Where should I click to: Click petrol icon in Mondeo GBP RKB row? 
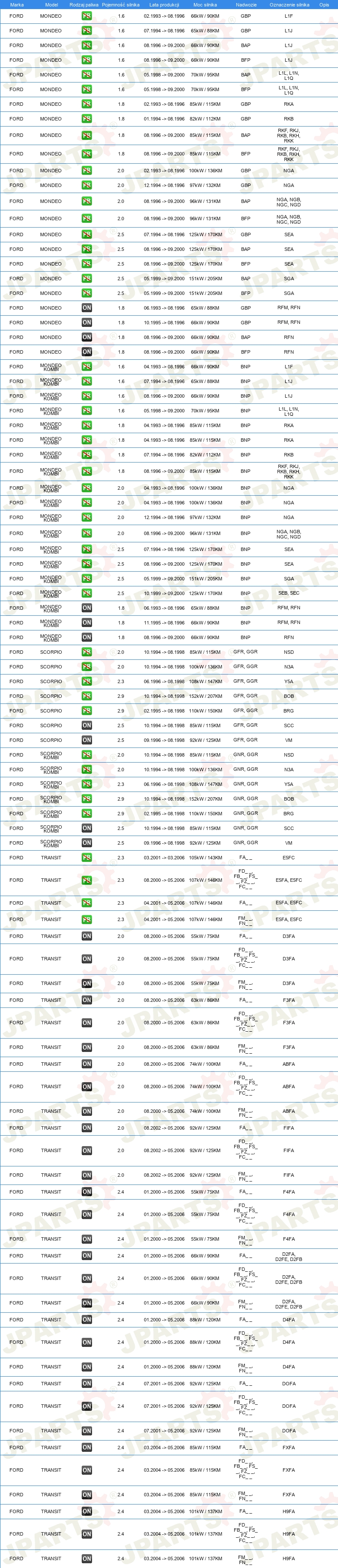86,119
